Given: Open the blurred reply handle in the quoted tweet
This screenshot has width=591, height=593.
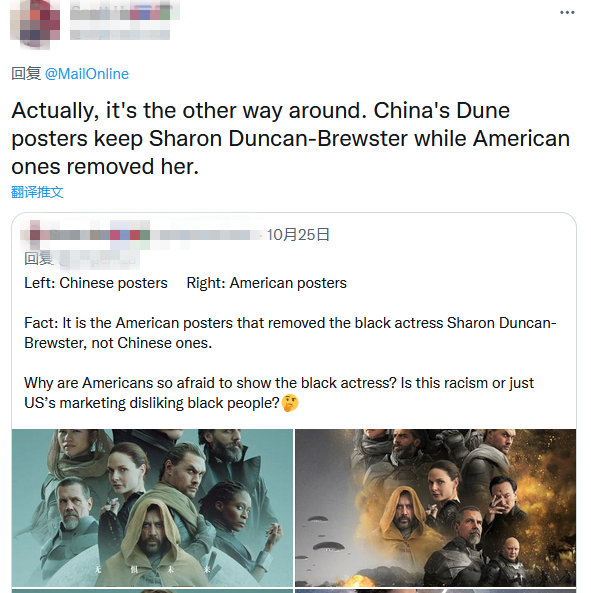Looking at the screenshot, I should [99, 260].
